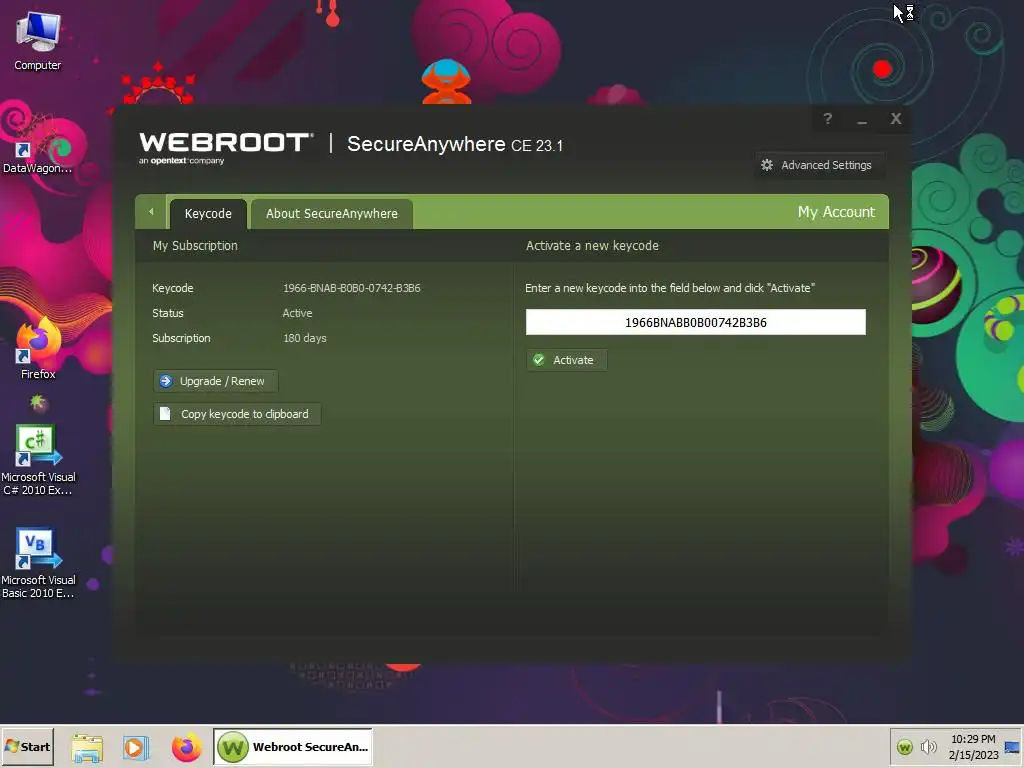The height and width of the screenshot is (768, 1024).
Task: Click the volume speaker tray icon
Action: tap(928, 747)
